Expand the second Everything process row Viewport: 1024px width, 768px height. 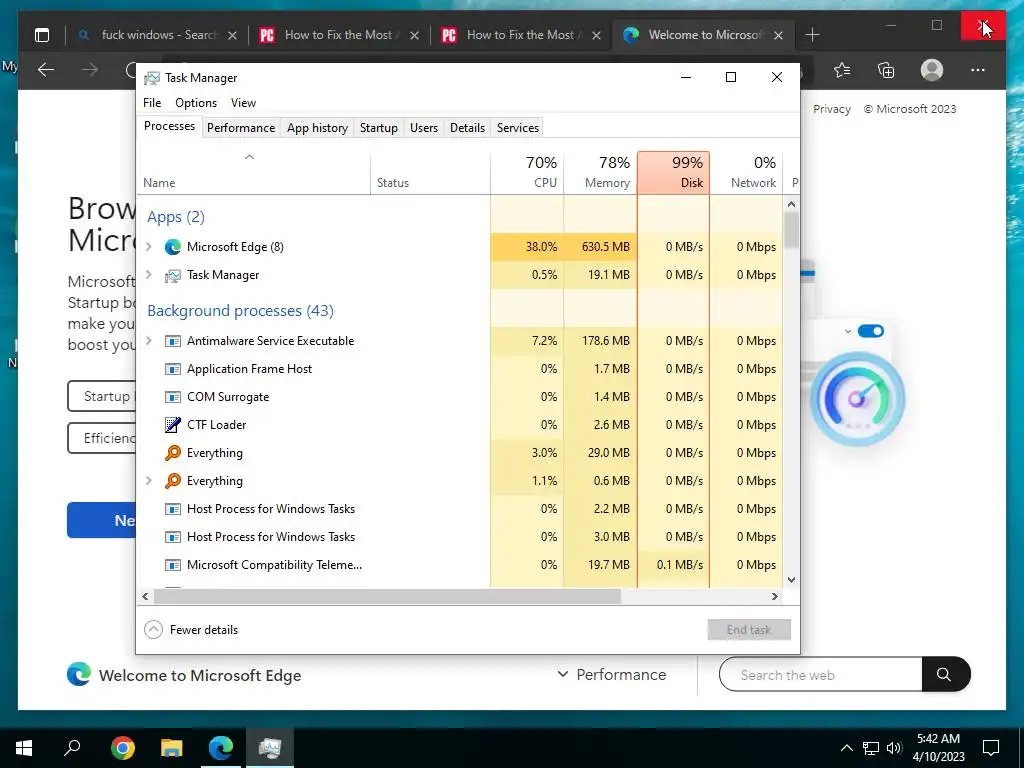coord(149,481)
